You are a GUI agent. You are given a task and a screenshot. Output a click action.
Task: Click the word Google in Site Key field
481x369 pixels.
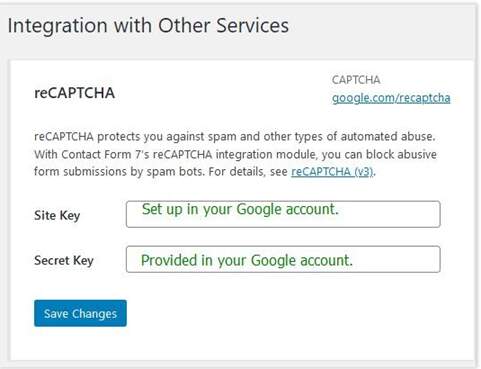click(x=259, y=210)
